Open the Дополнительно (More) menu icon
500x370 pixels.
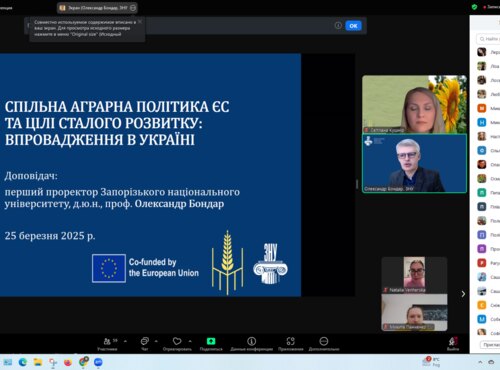click(x=324, y=341)
